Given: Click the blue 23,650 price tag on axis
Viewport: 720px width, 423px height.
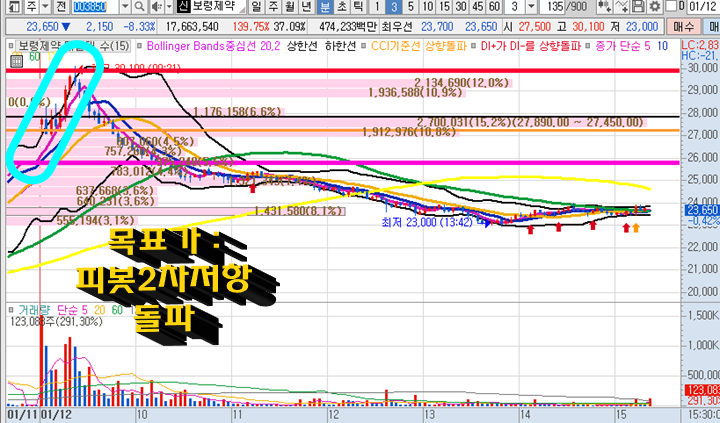Looking at the screenshot, I should click(703, 210).
